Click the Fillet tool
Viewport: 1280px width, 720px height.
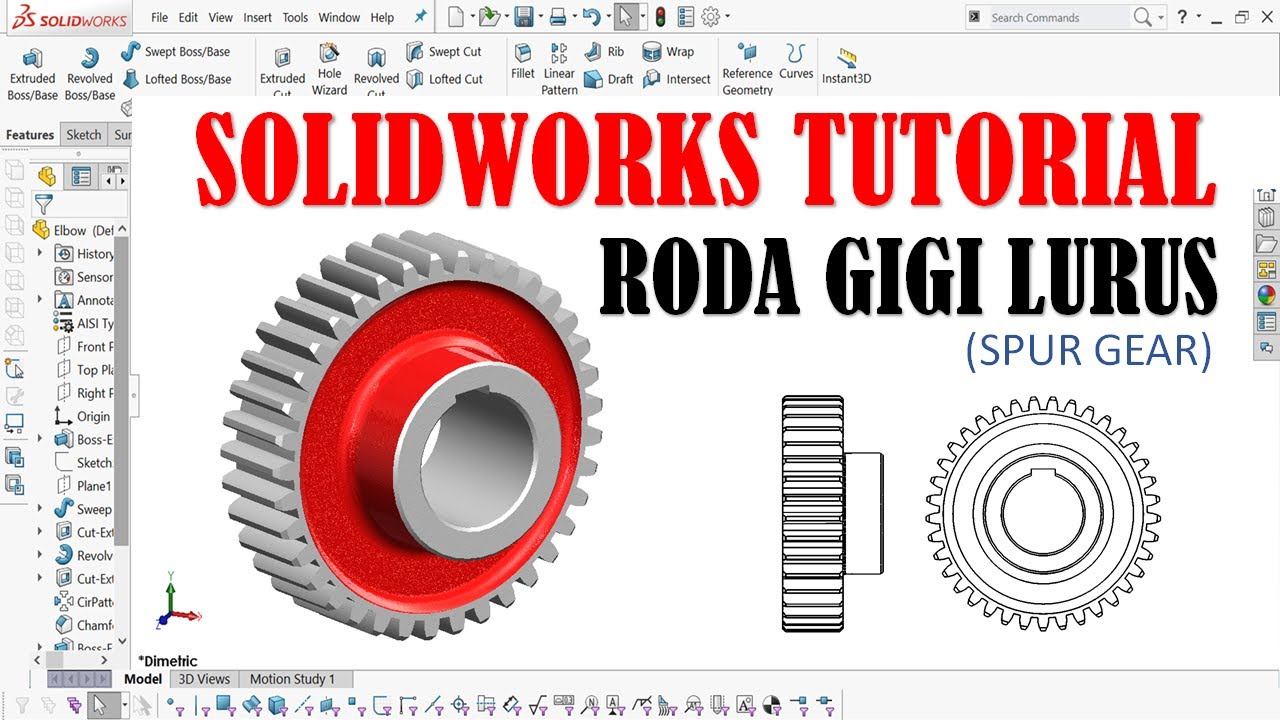pos(523,61)
